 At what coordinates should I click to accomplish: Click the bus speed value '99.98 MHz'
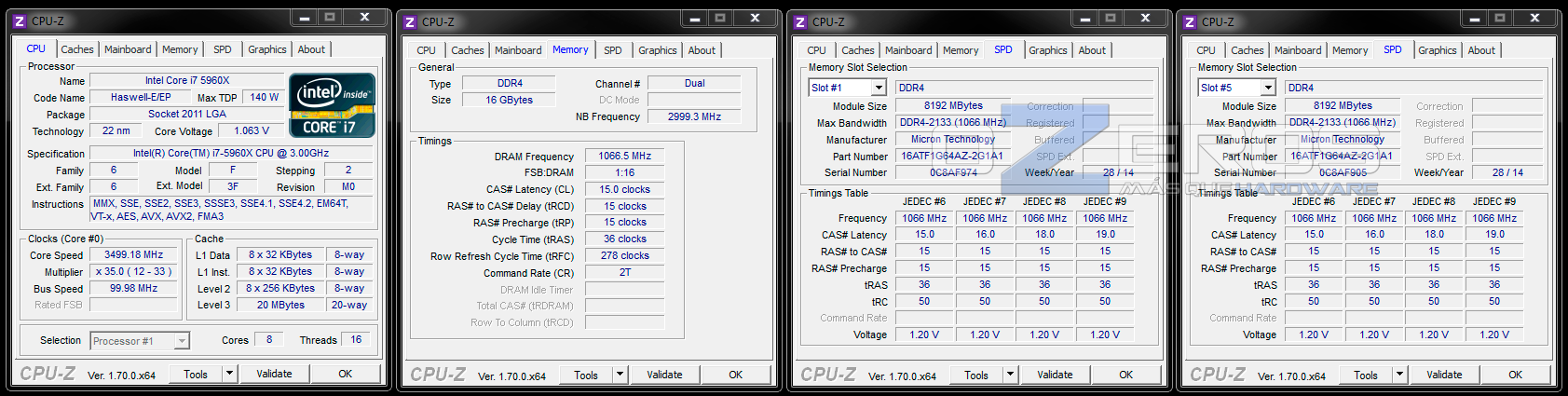click(134, 288)
